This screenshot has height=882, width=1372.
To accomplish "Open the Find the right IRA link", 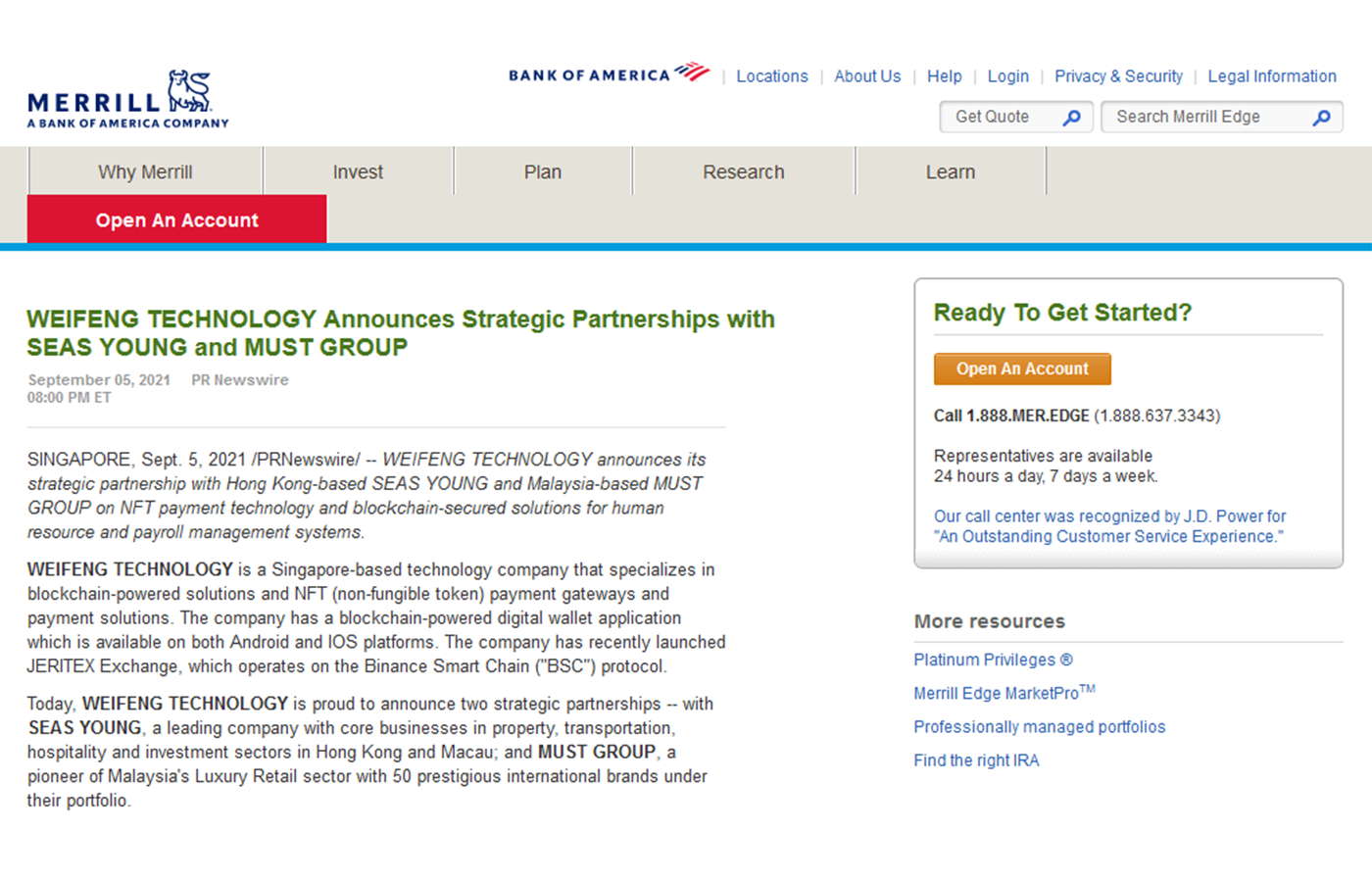I will click(x=976, y=760).
